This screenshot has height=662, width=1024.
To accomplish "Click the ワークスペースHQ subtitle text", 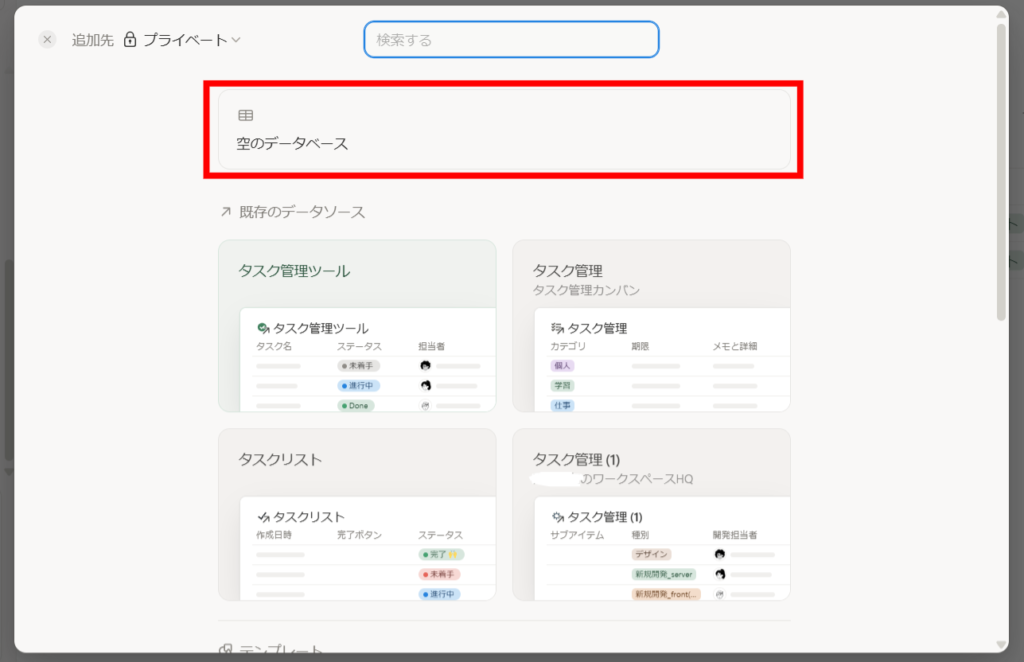I will coord(637,479).
